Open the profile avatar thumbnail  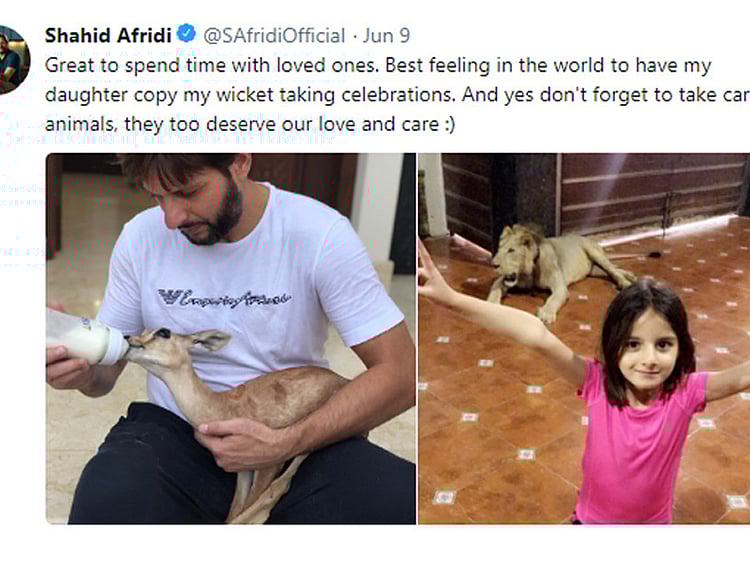(13, 60)
